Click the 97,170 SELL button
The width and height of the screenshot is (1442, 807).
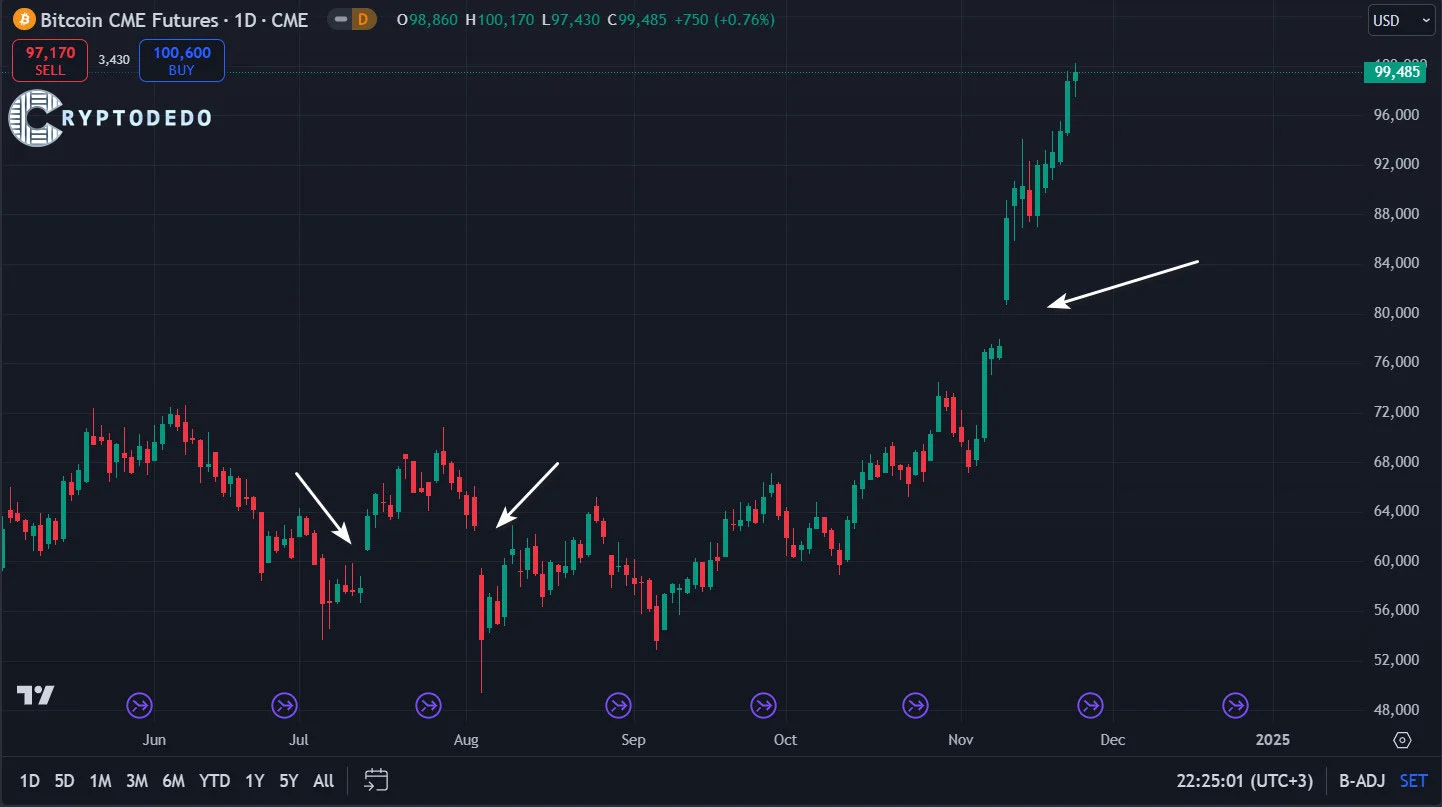(50, 60)
